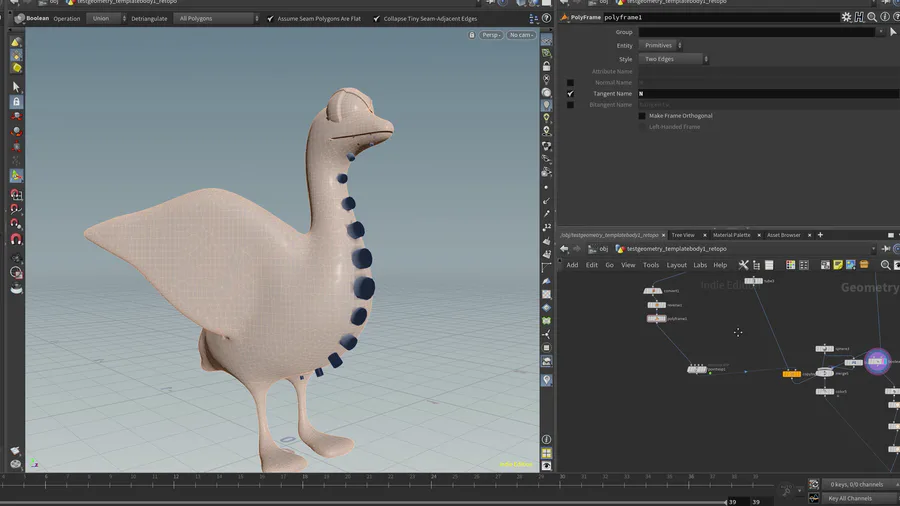The image size is (900, 506).
Task: Add a yellow sticky note
Action: click(838, 264)
